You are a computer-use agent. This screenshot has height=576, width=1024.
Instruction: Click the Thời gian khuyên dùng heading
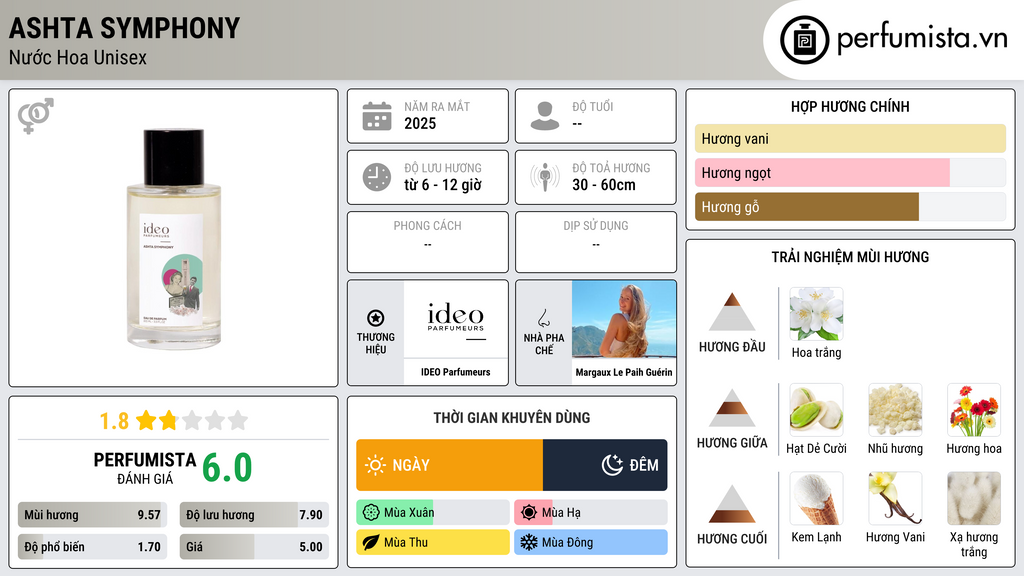[x=512, y=417]
